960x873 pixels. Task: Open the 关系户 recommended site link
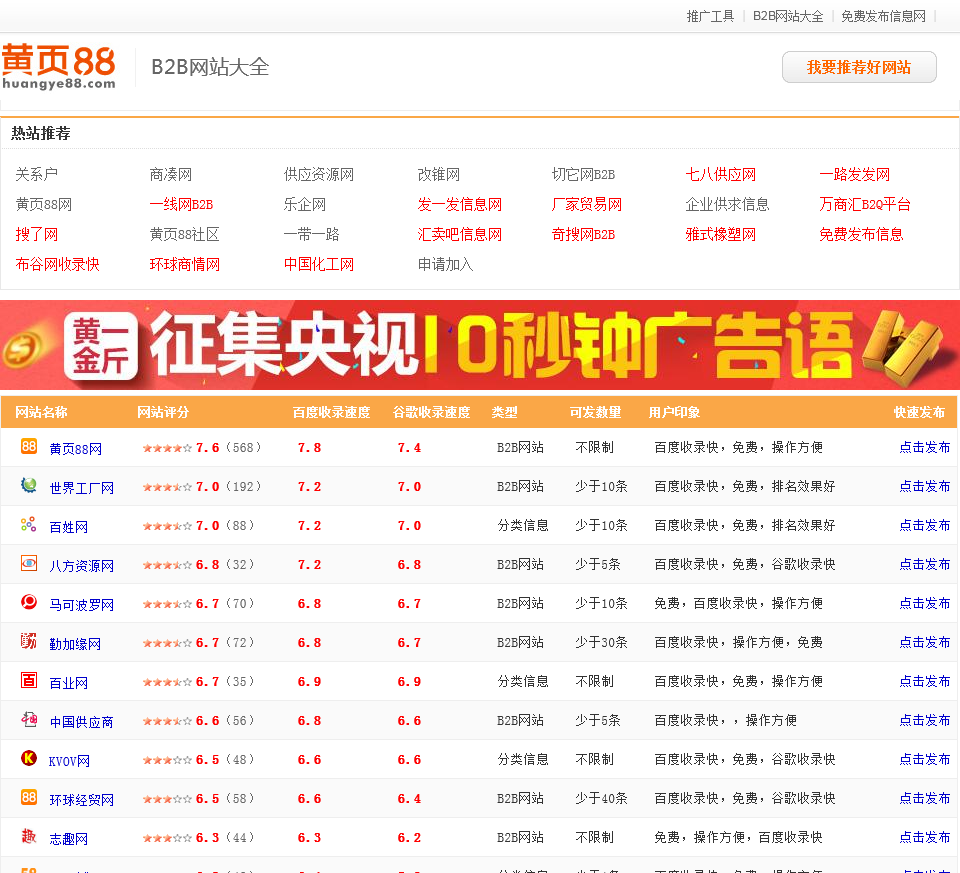37,174
